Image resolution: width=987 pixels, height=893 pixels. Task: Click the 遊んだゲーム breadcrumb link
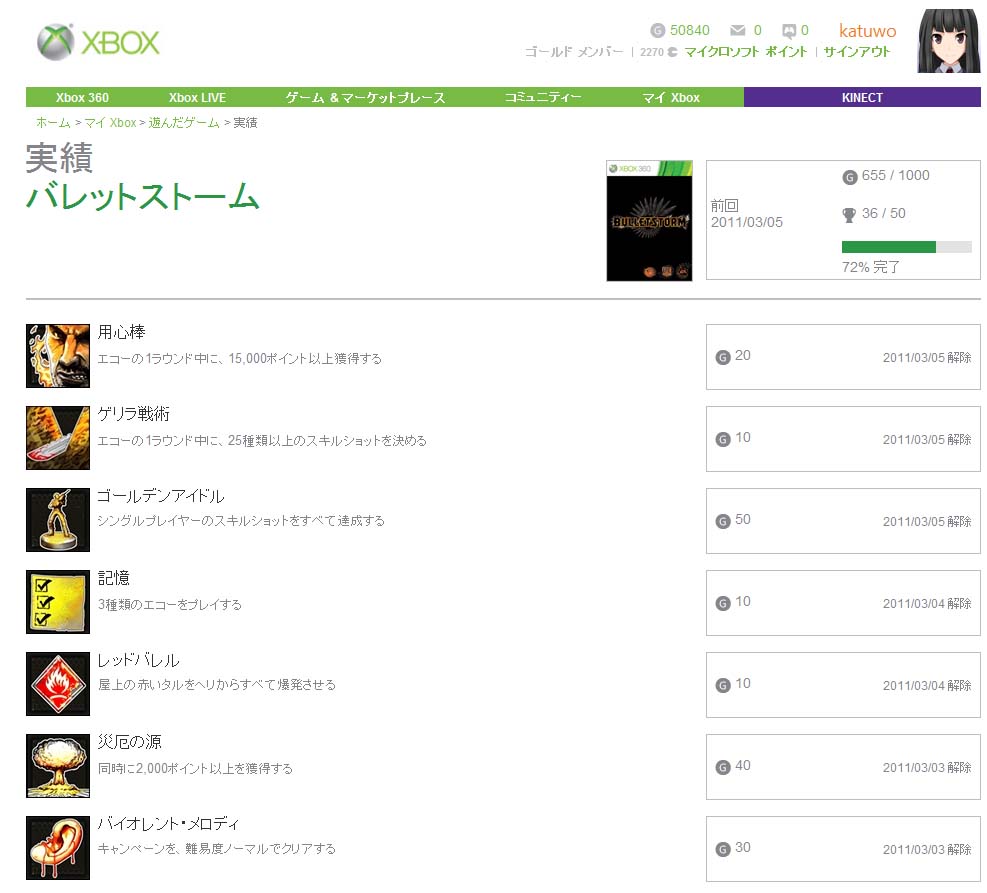184,123
